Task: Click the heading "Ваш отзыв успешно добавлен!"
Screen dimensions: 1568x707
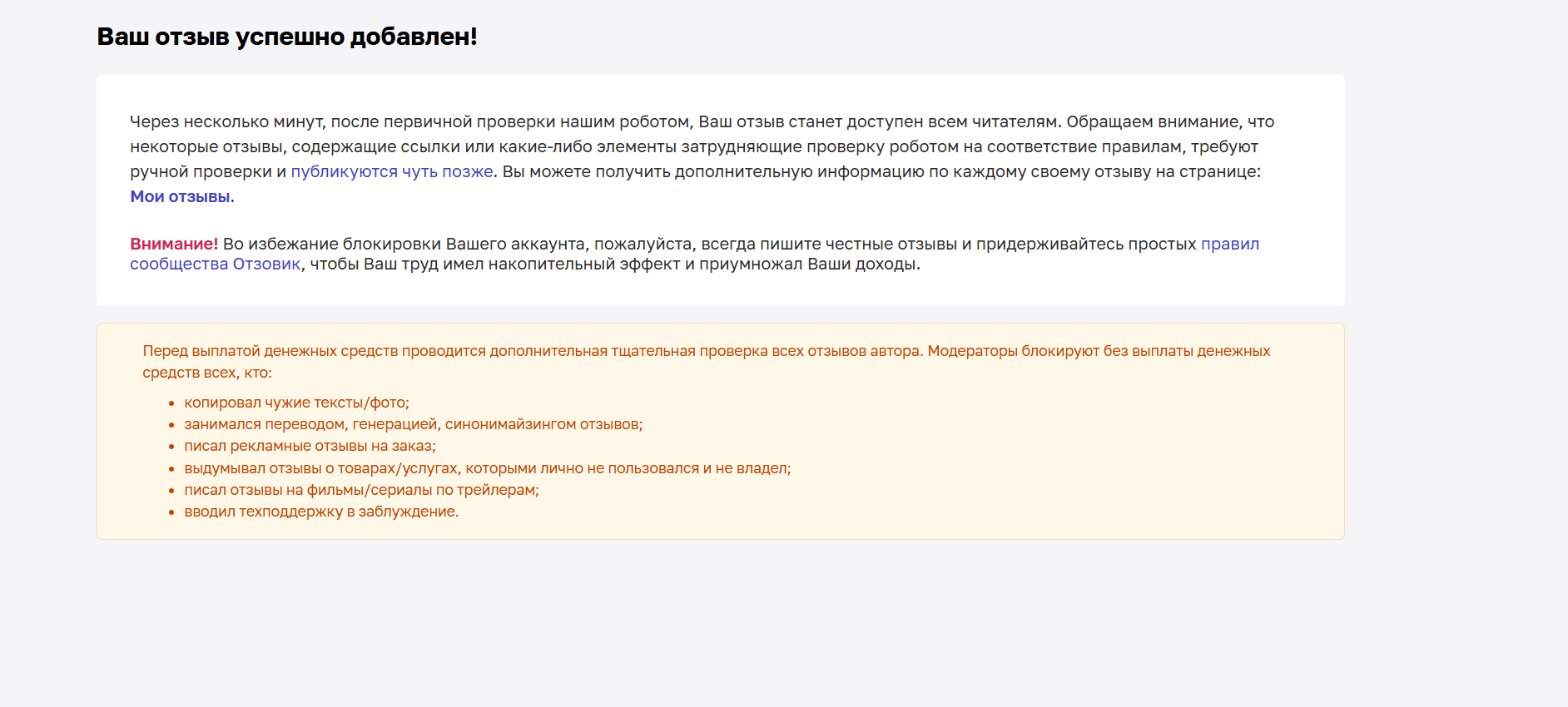Action: (287, 37)
